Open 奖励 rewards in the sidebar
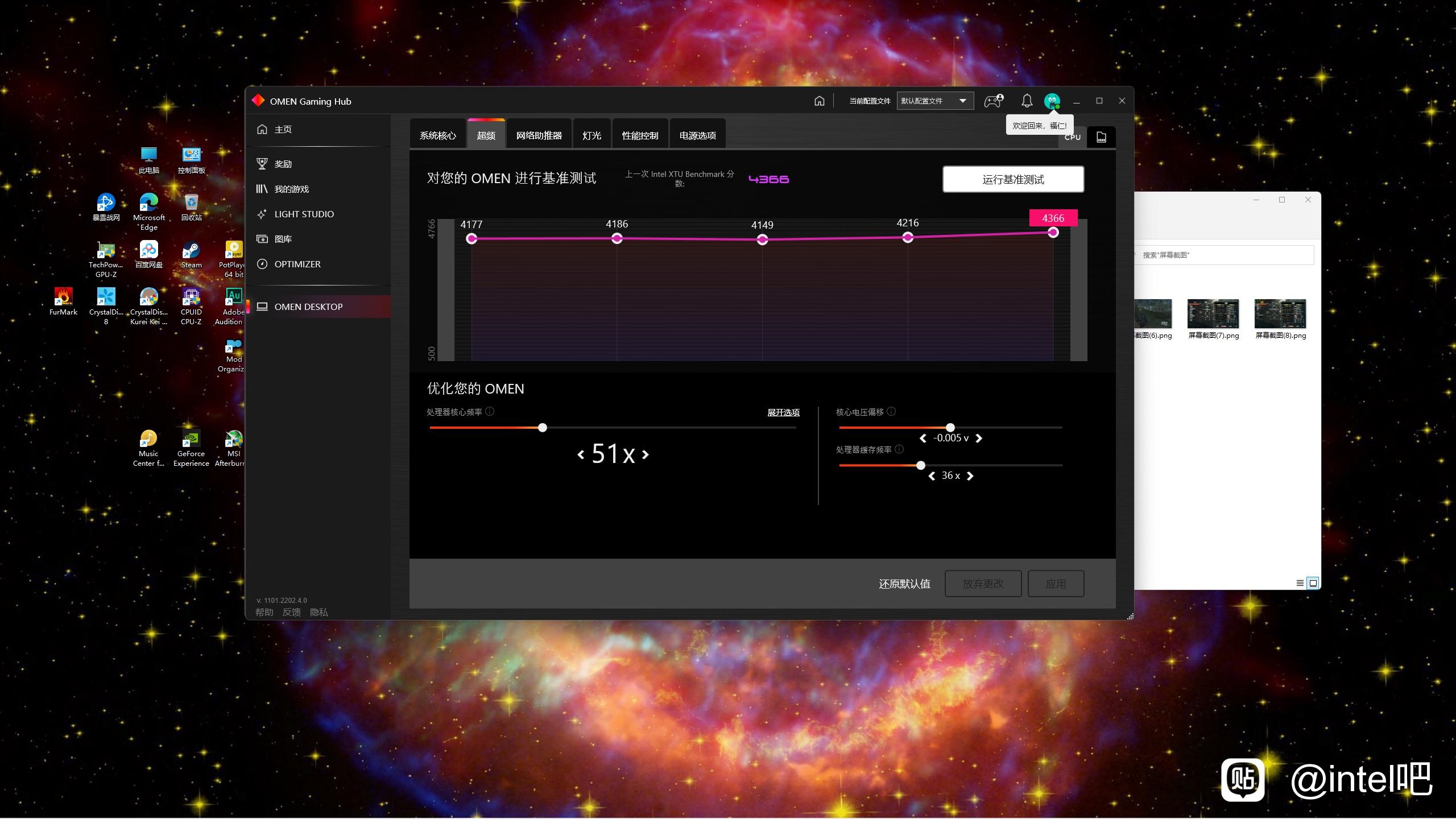 [318, 164]
